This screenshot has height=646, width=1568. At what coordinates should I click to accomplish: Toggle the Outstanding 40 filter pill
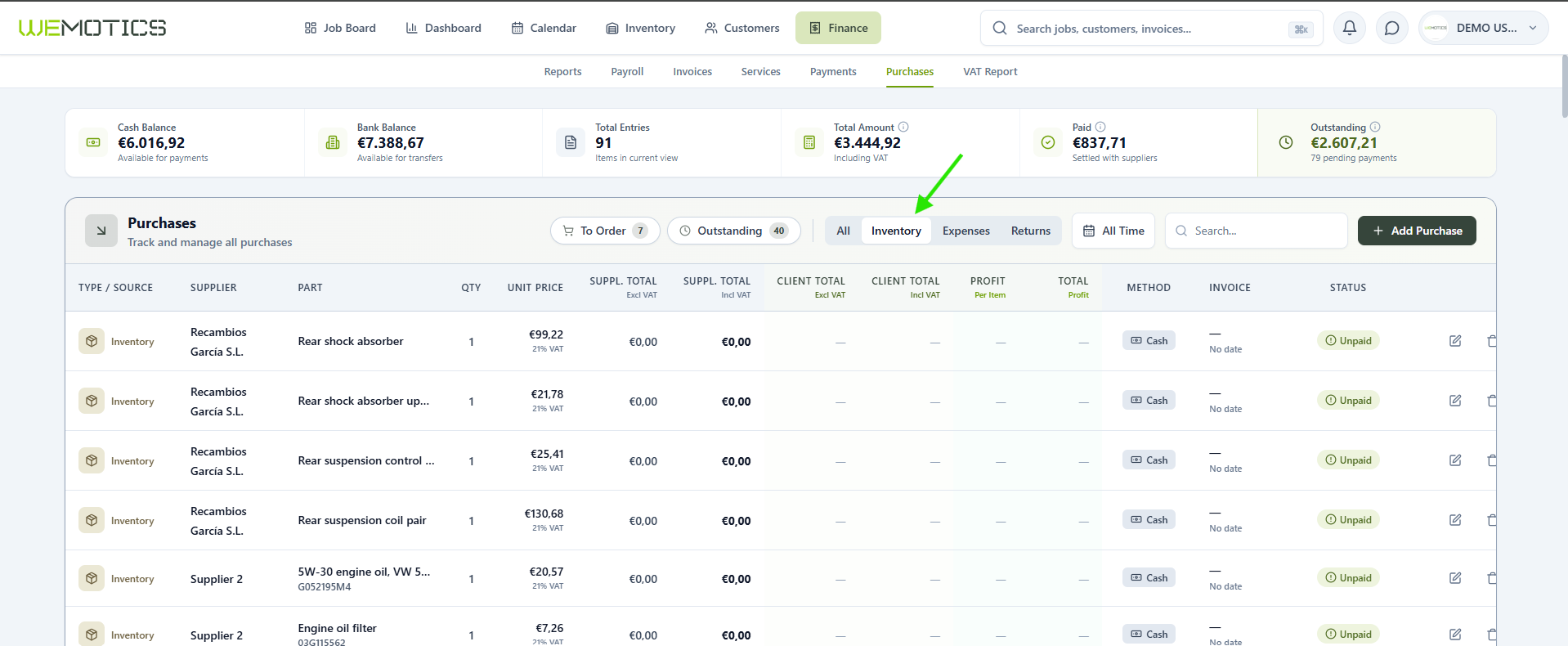coord(734,231)
